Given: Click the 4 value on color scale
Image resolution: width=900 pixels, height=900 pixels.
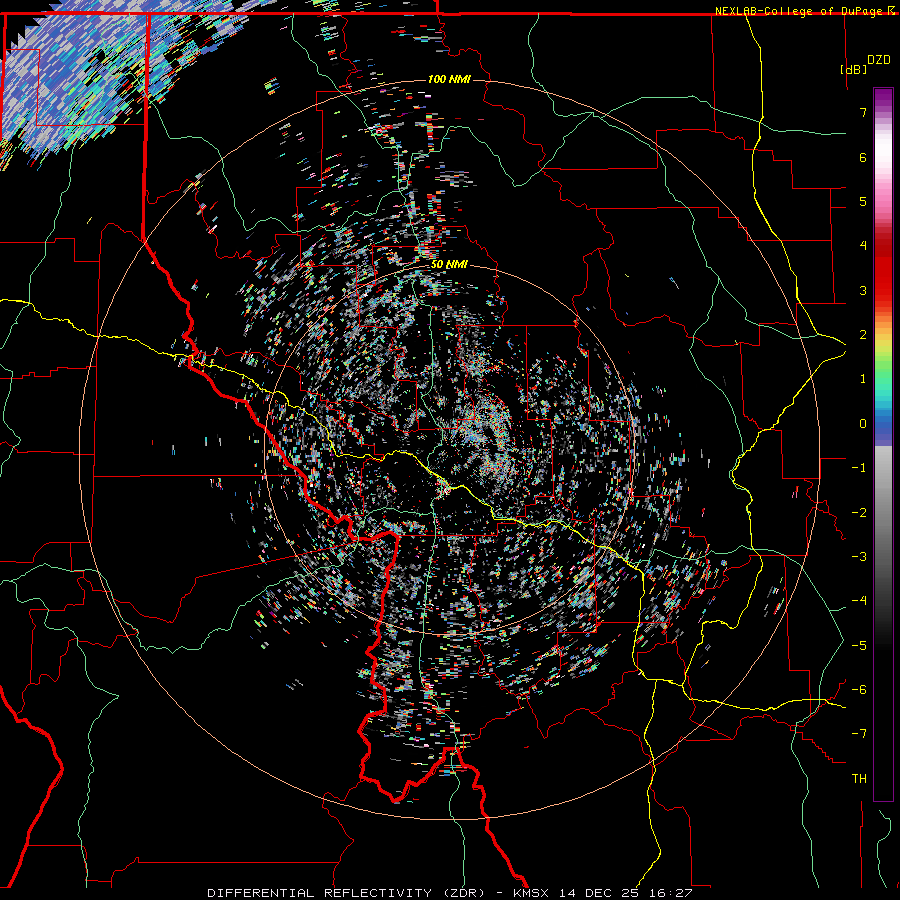Looking at the screenshot, I should pos(863,246).
